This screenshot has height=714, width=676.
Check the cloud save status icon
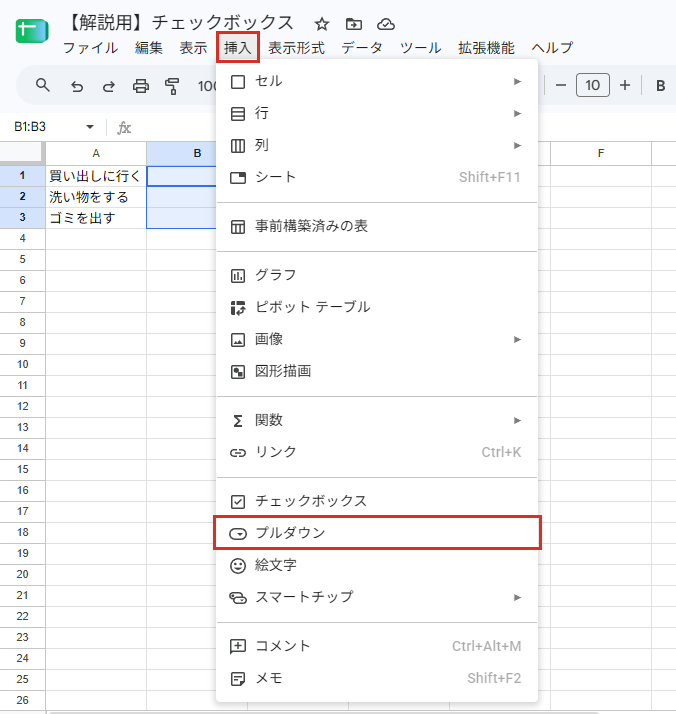tap(386, 24)
